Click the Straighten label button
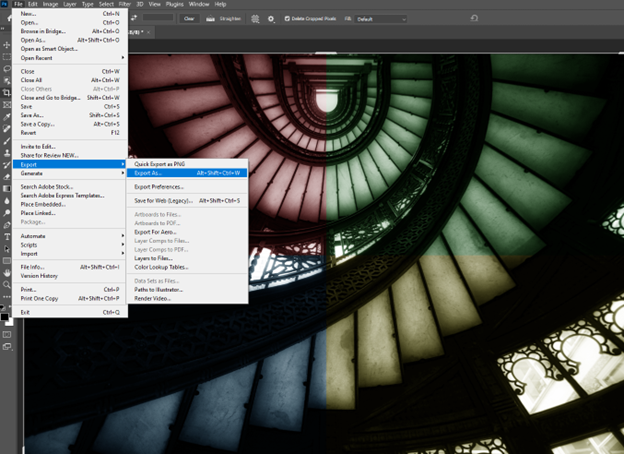Viewport: 624px width, 454px height. click(230, 19)
